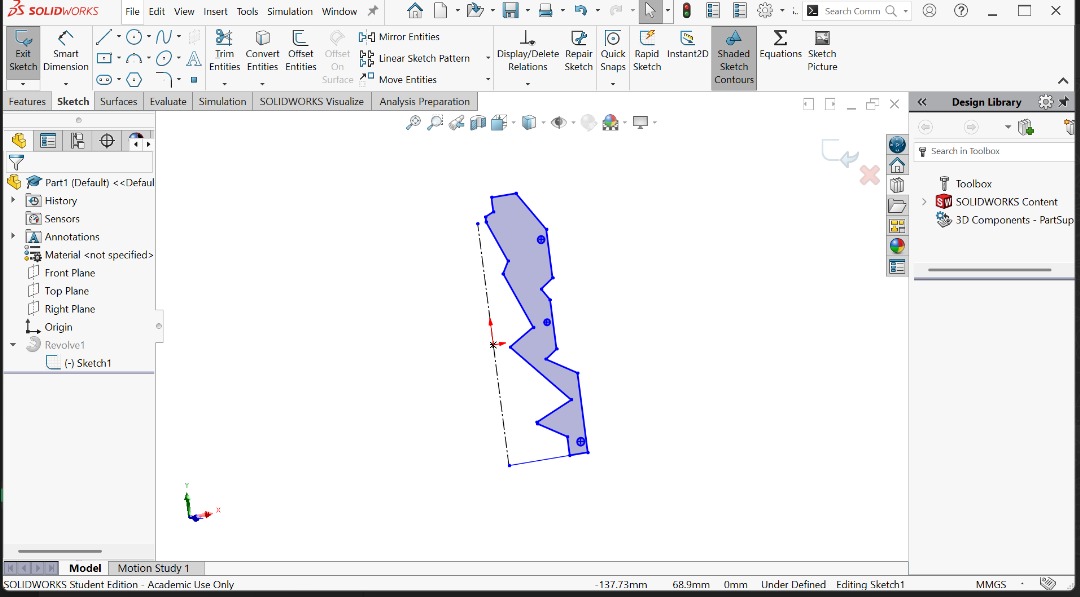Click the feature tree horizontal scrollbar
The image size is (1080, 597).
click(60, 552)
